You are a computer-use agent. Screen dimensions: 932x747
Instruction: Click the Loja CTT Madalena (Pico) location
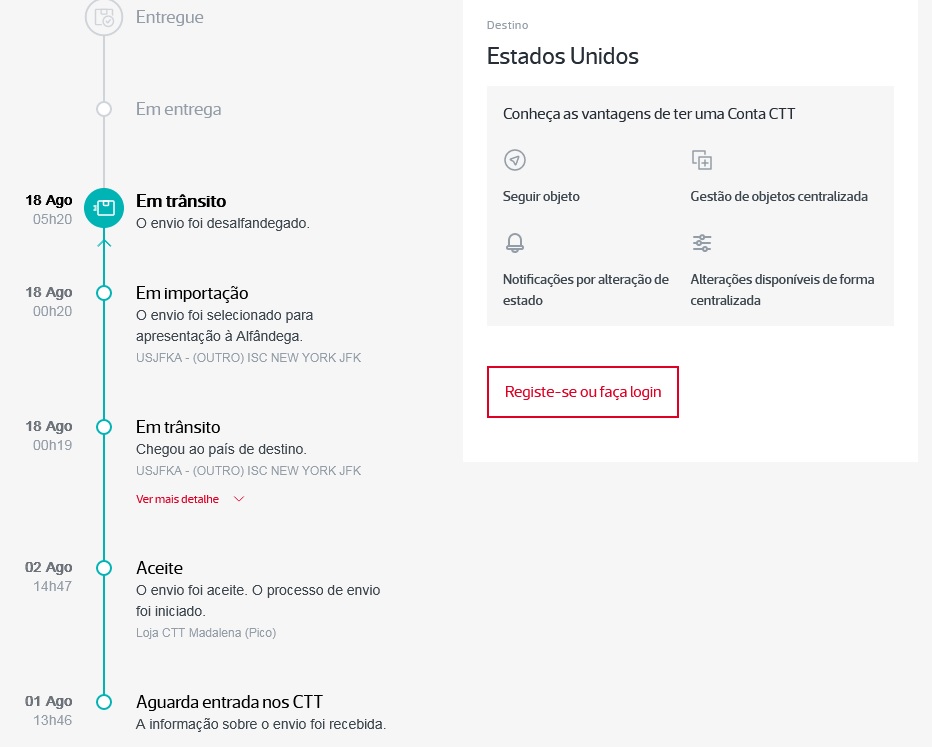pyautogui.click(x=206, y=633)
